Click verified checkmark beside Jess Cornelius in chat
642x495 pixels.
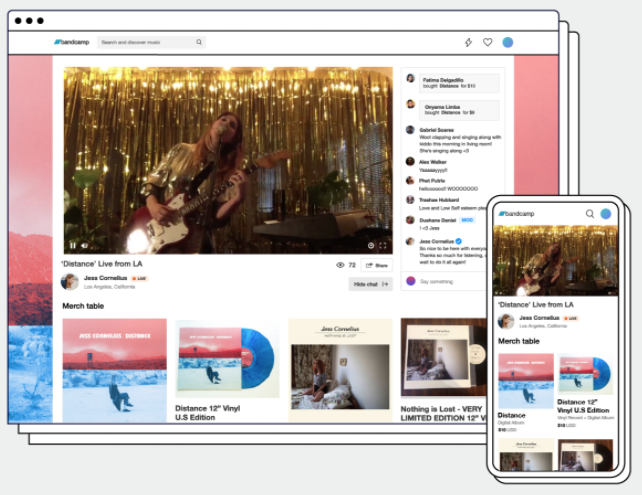point(459,241)
